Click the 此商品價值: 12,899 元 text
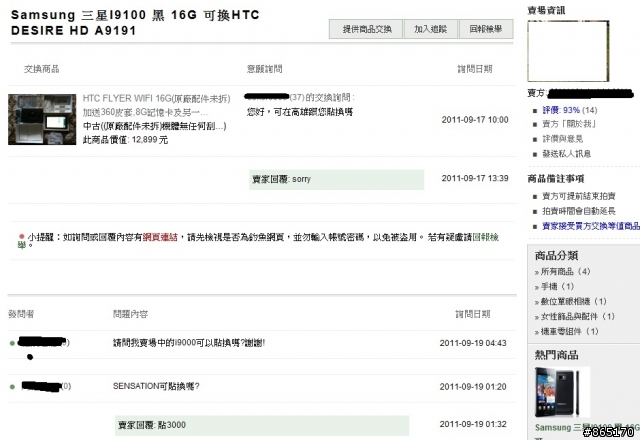Screen dimensions: 640x440 click(125, 140)
